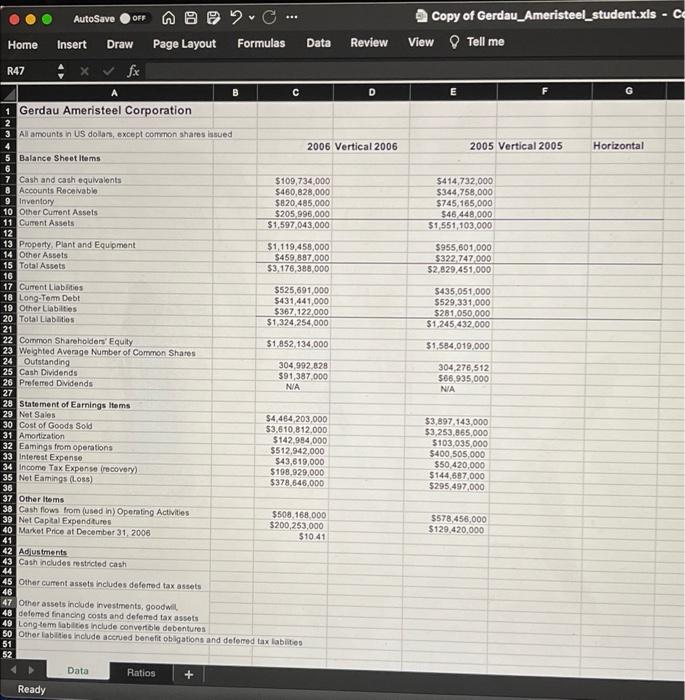
Task: Click the previous sheet navigation arrow
Action: tap(14, 669)
